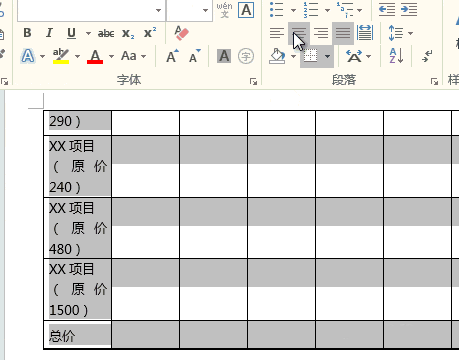The width and height of the screenshot is (459, 360).
Task: Expand text effects dropdown arrow
Action: (42, 56)
